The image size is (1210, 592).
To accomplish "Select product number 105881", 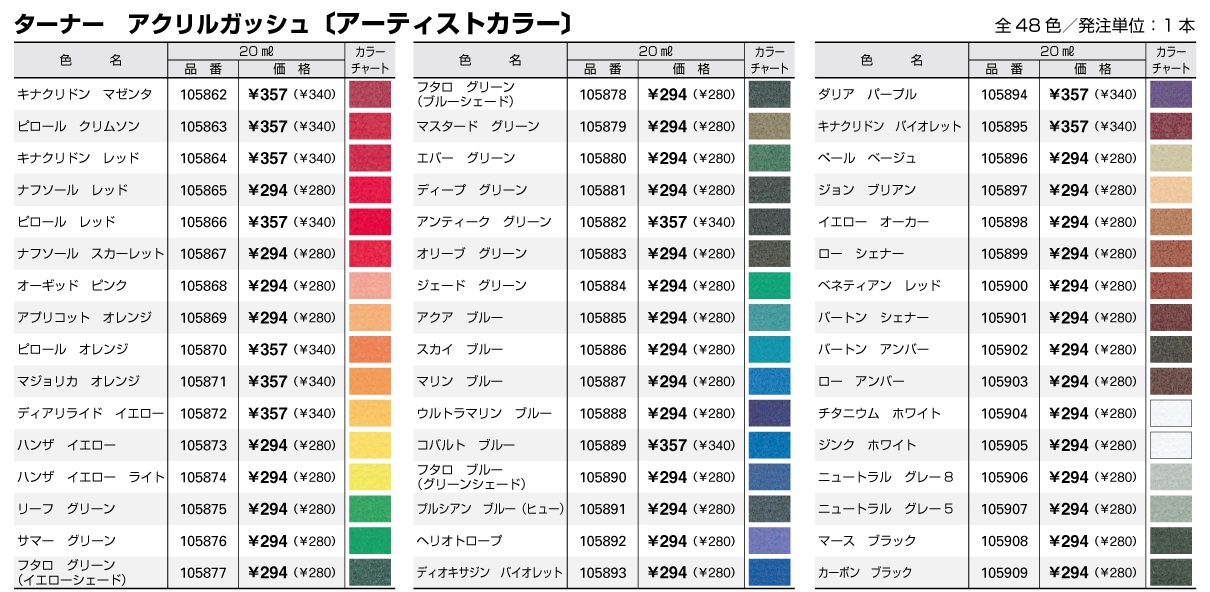I will click(x=603, y=191).
